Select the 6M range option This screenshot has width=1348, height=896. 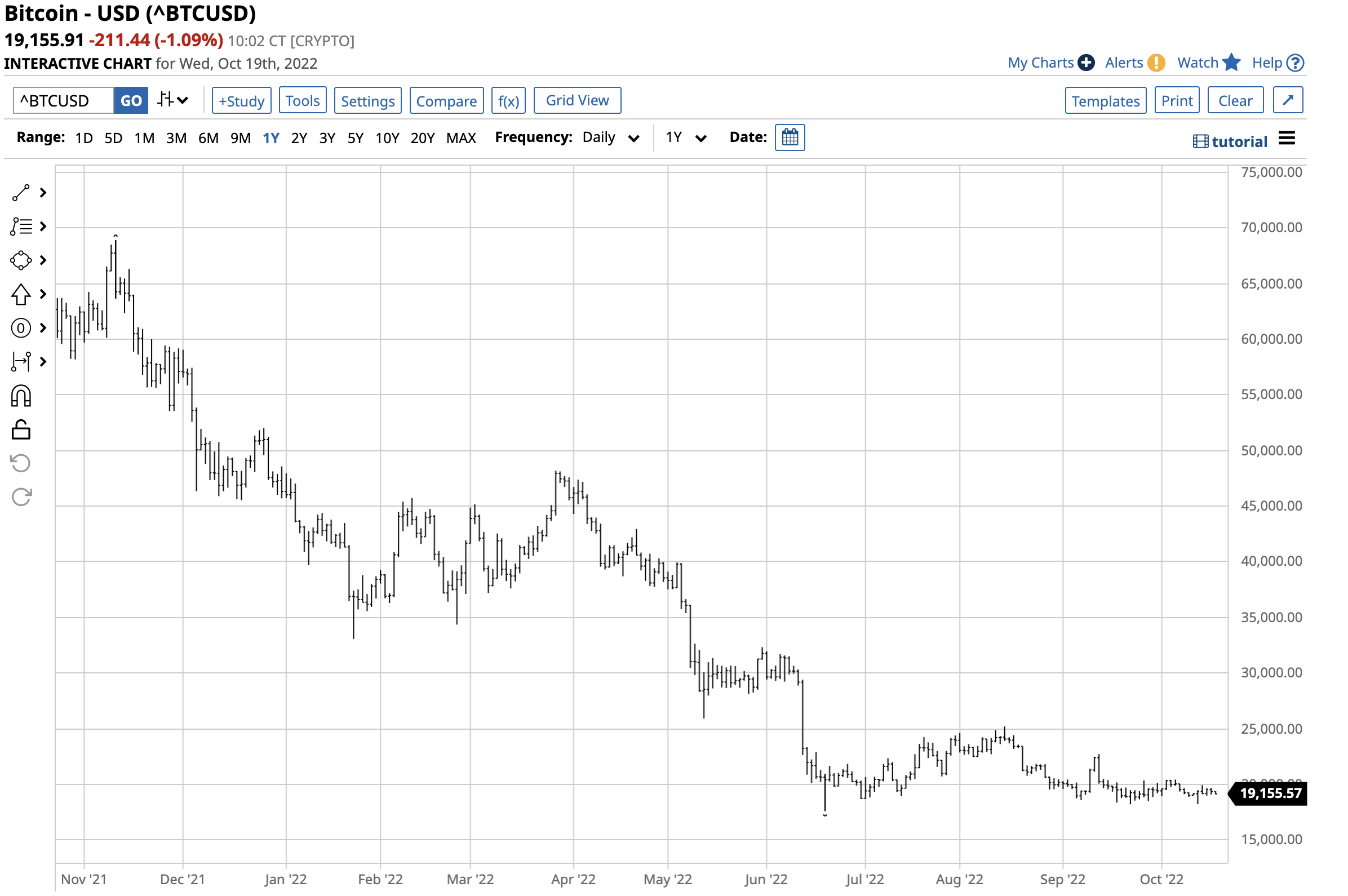[208, 138]
